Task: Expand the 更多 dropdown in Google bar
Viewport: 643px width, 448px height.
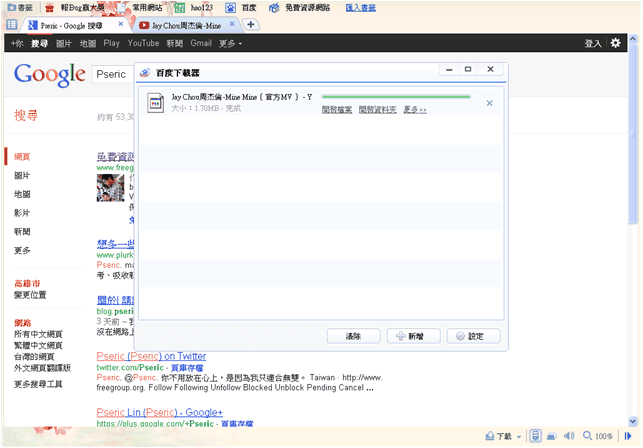Action: (x=230, y=43)
